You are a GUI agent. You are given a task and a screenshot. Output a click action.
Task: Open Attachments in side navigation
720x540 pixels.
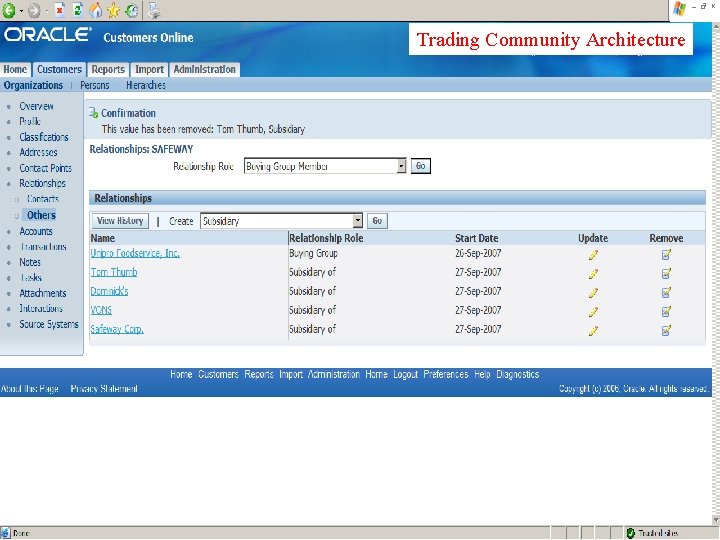coord(43,293)
